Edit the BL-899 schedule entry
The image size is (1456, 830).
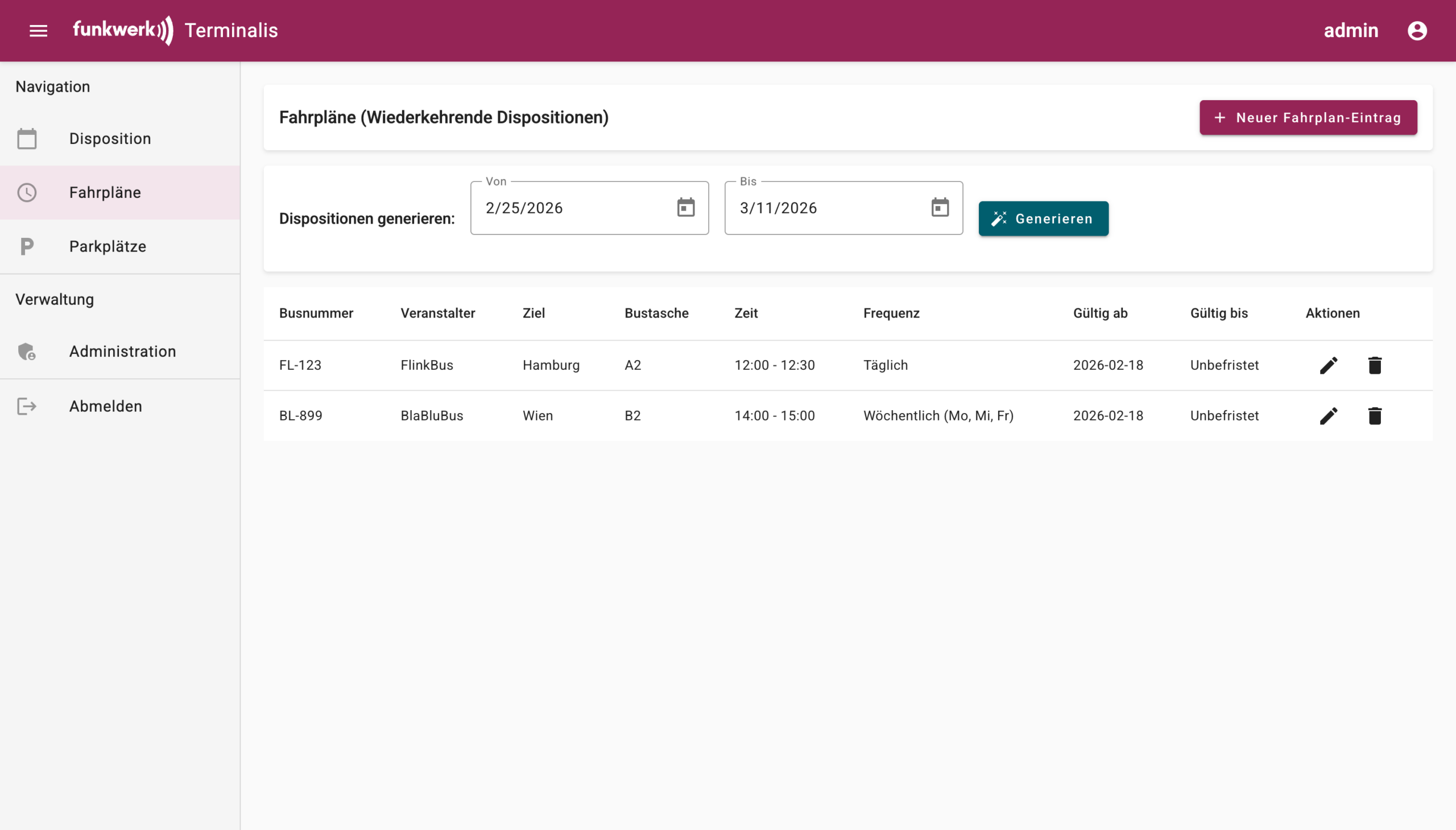1329,416
